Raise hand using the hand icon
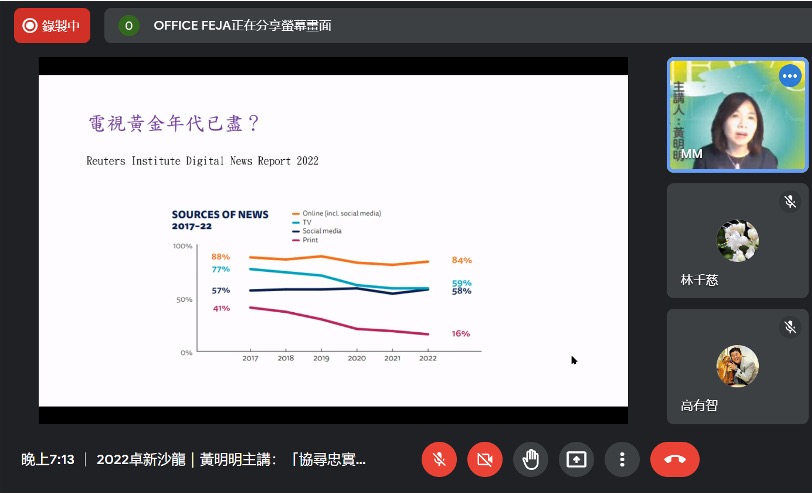Screen dimensions: 812x494 point(530,459)
